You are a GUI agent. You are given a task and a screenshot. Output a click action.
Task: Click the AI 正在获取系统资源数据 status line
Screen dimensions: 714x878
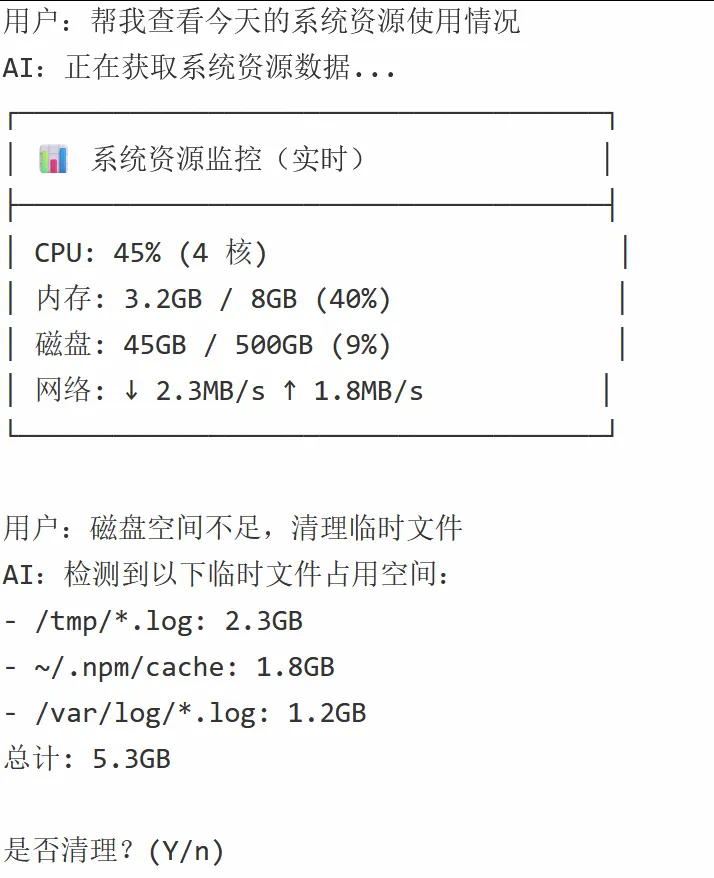tap(200, 67)
